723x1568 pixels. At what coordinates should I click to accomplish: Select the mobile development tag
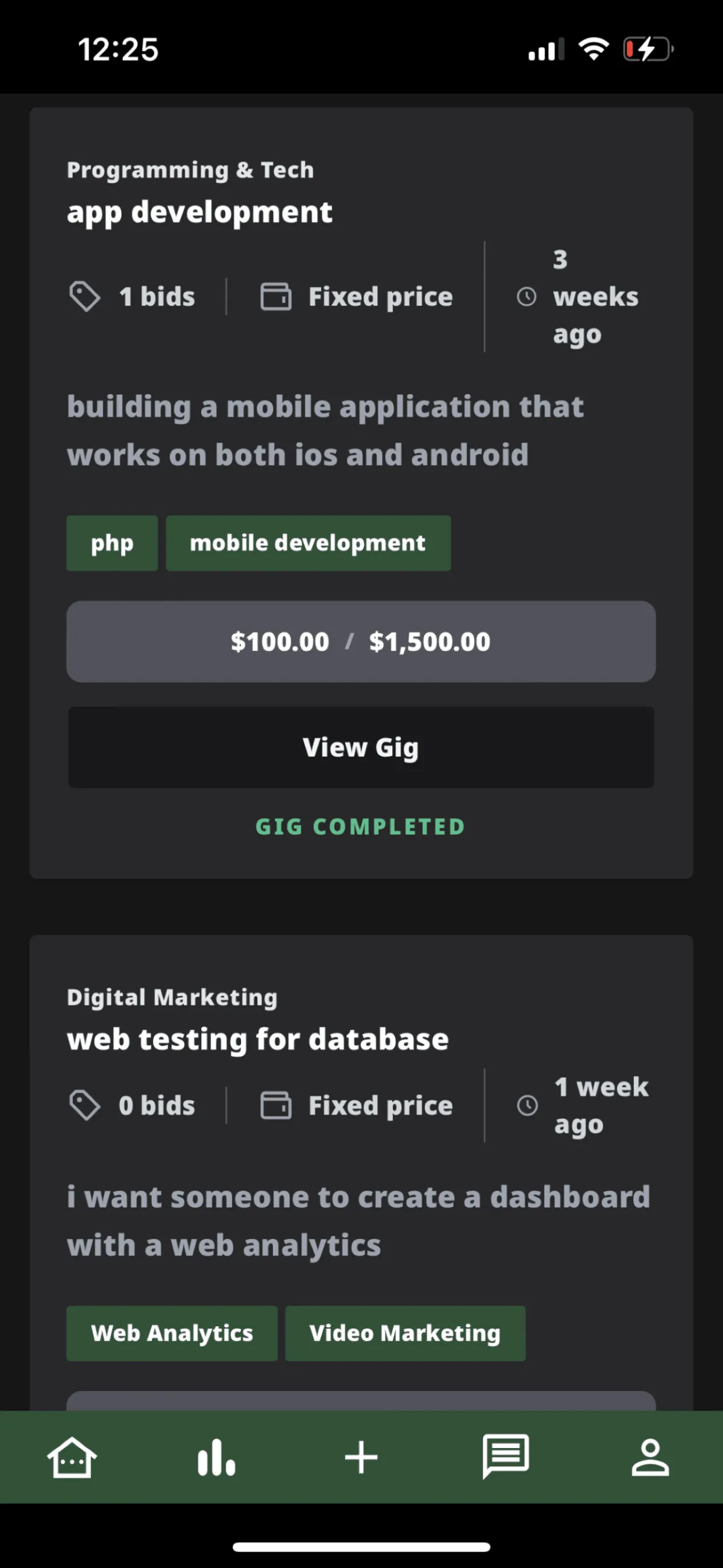[x=308, y=543]
